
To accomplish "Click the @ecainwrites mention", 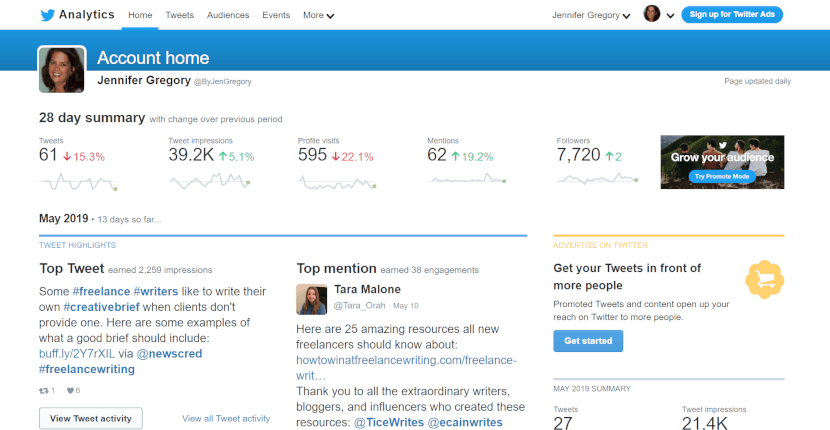I will pyautogui.click(x=465, y=423).
